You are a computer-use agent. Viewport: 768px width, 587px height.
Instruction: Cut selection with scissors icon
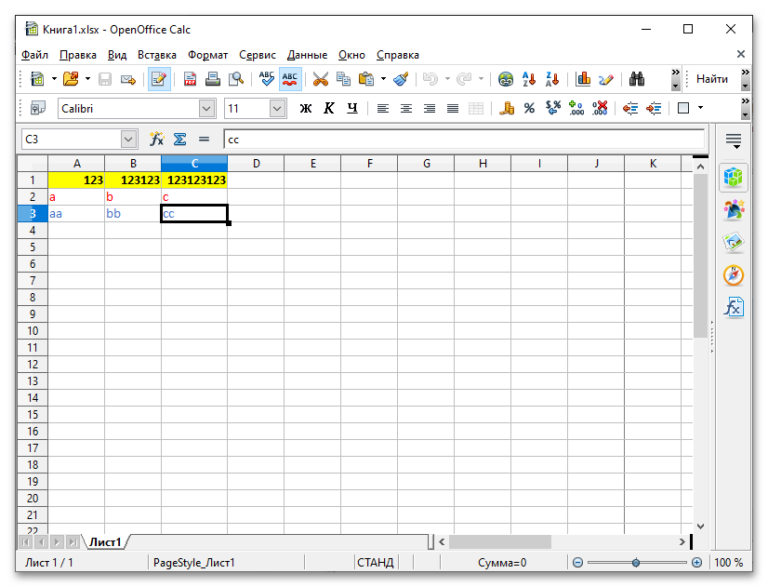tap(320, 79)
